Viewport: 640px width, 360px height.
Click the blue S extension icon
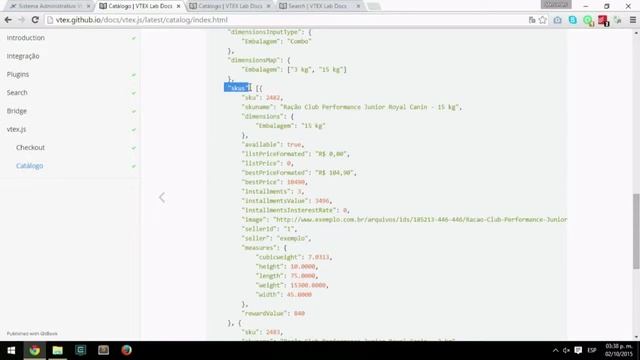[x=573, y=20]
